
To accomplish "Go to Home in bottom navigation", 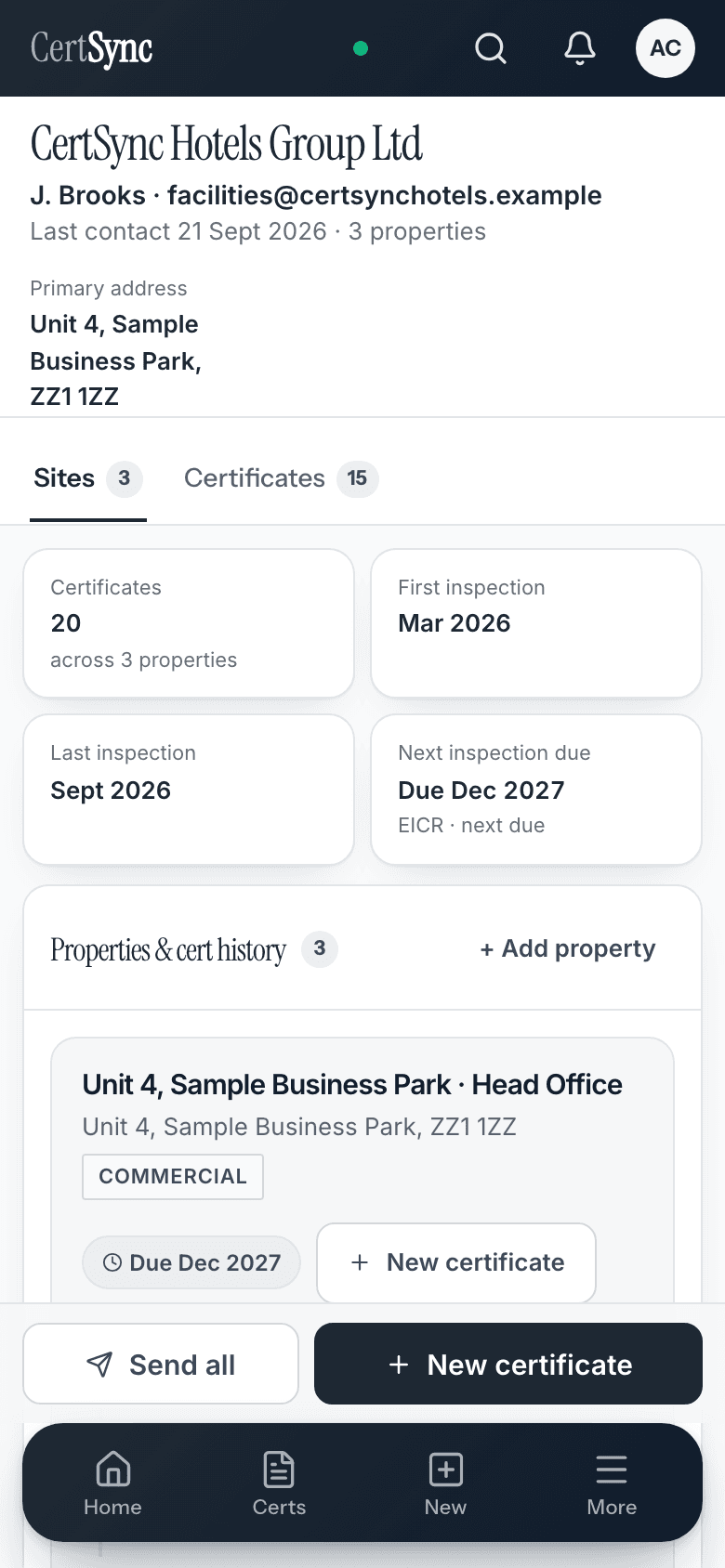I will point(112,1483).
